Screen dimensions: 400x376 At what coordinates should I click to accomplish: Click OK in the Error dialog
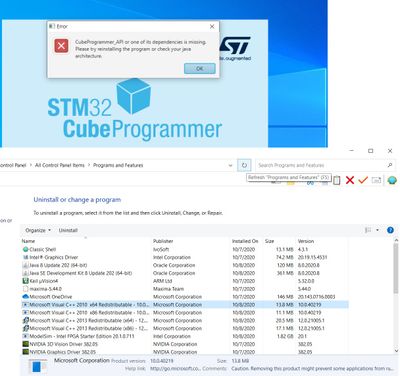200,68
